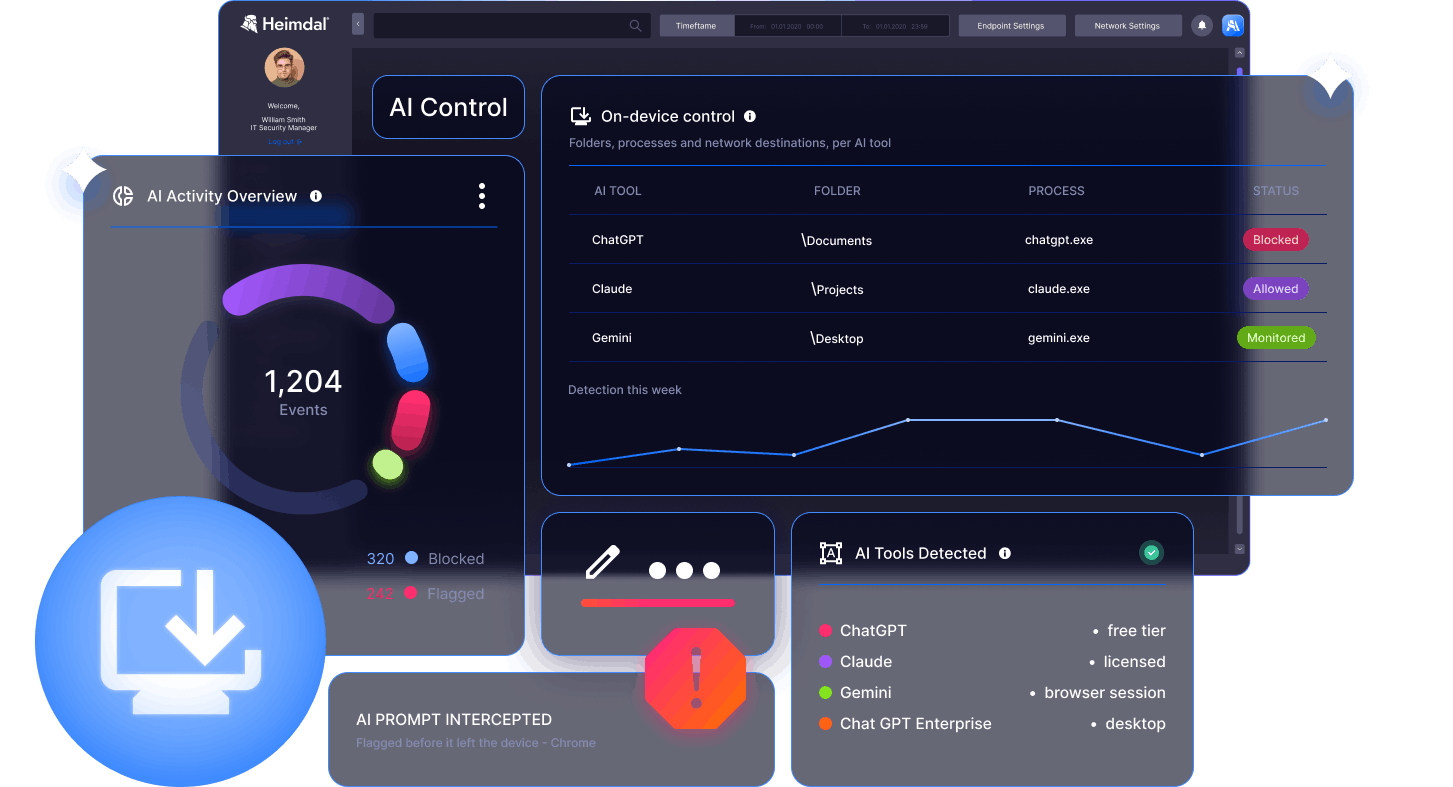Sort by the STATUS column

pyautogui.click(x=1276, y=191)
